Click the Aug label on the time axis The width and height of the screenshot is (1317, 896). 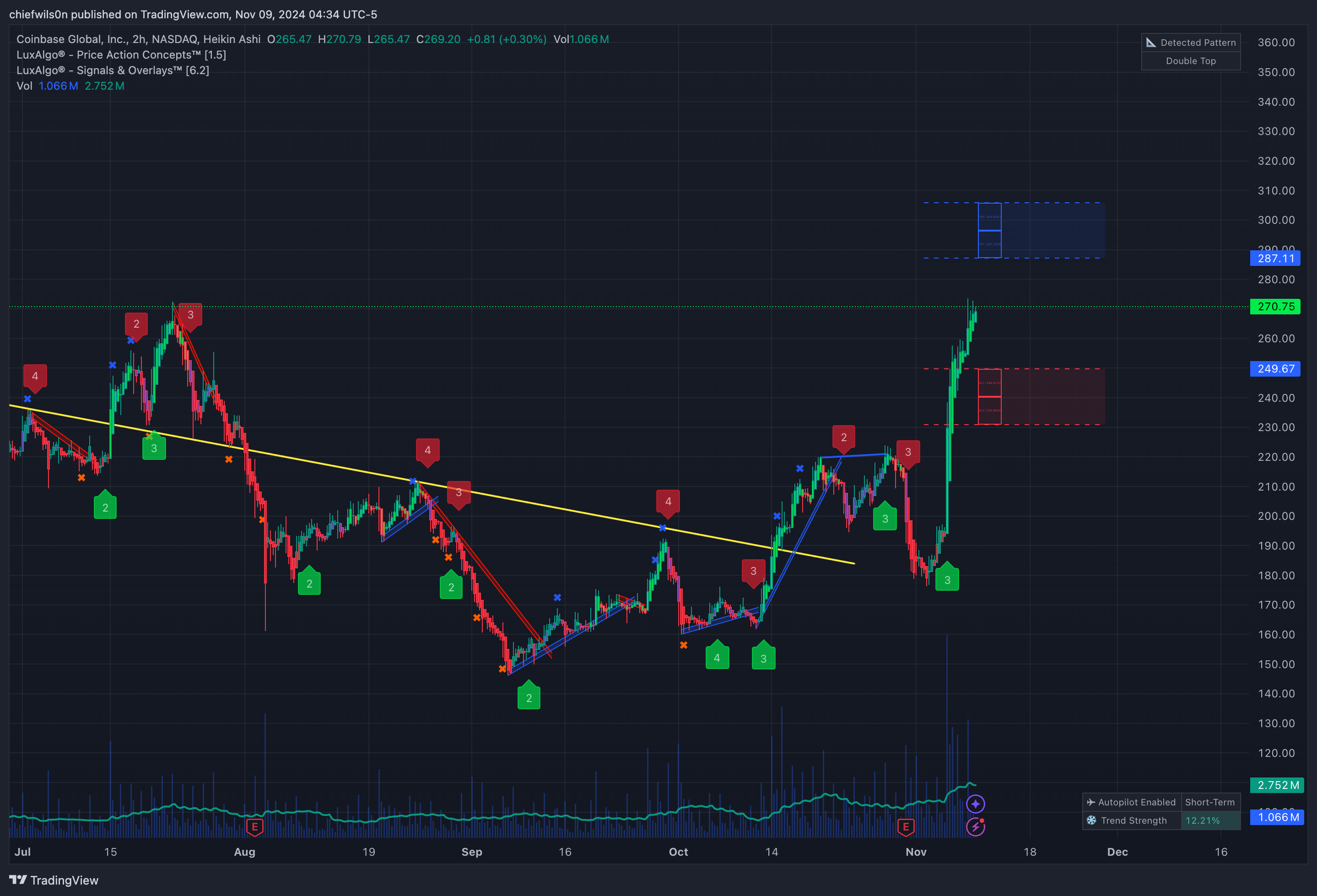click(x=245, y=852)
